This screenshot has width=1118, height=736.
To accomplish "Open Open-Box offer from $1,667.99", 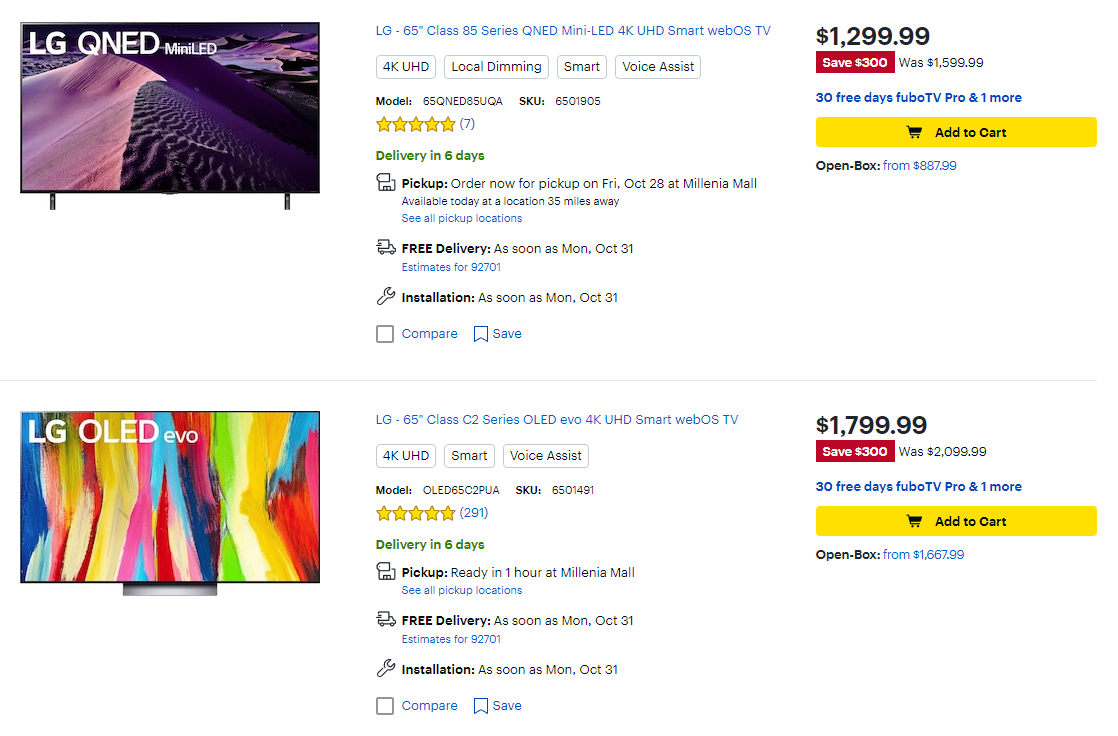I will pos(924,555).
